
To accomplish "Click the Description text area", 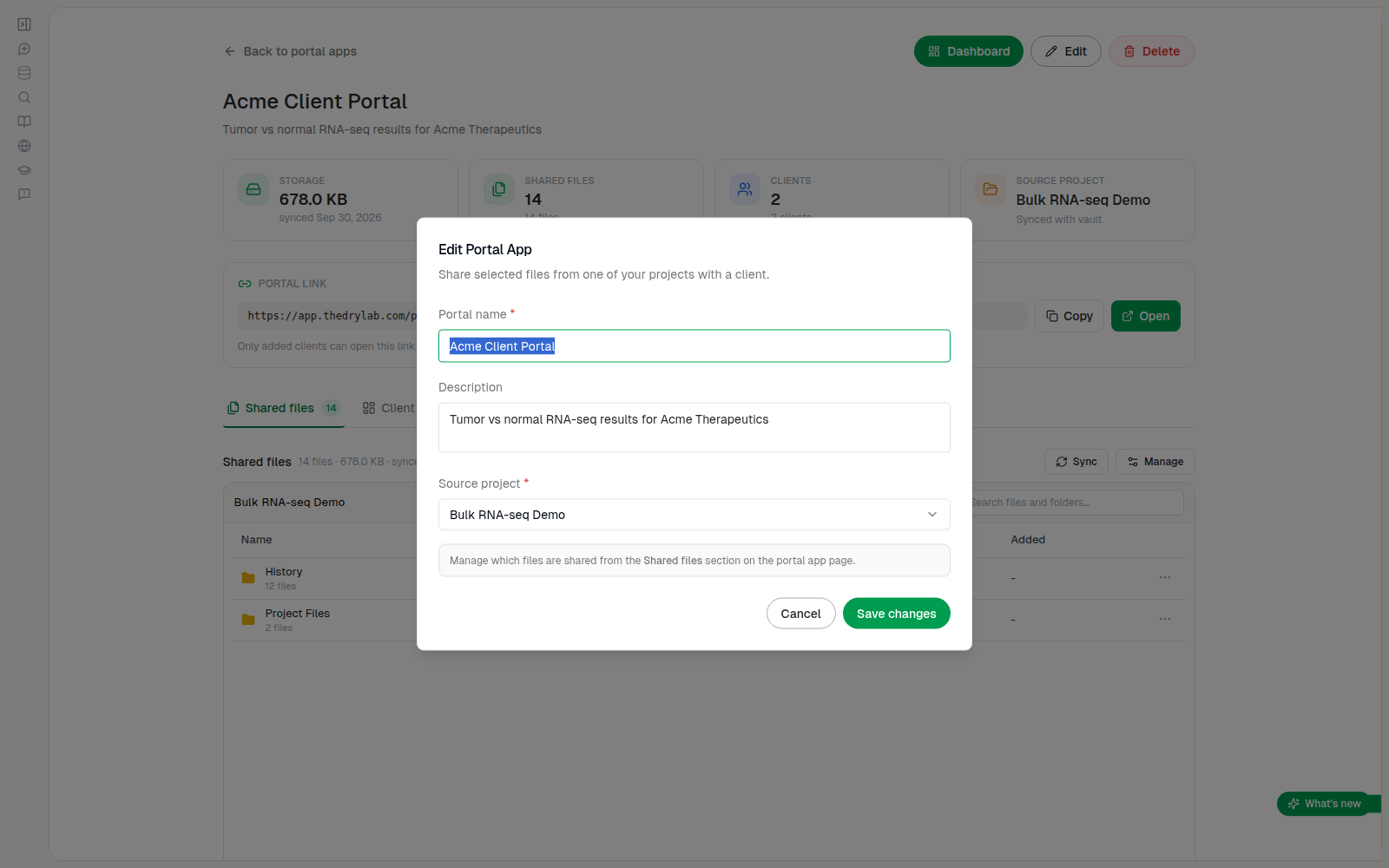I will point(694,427).
